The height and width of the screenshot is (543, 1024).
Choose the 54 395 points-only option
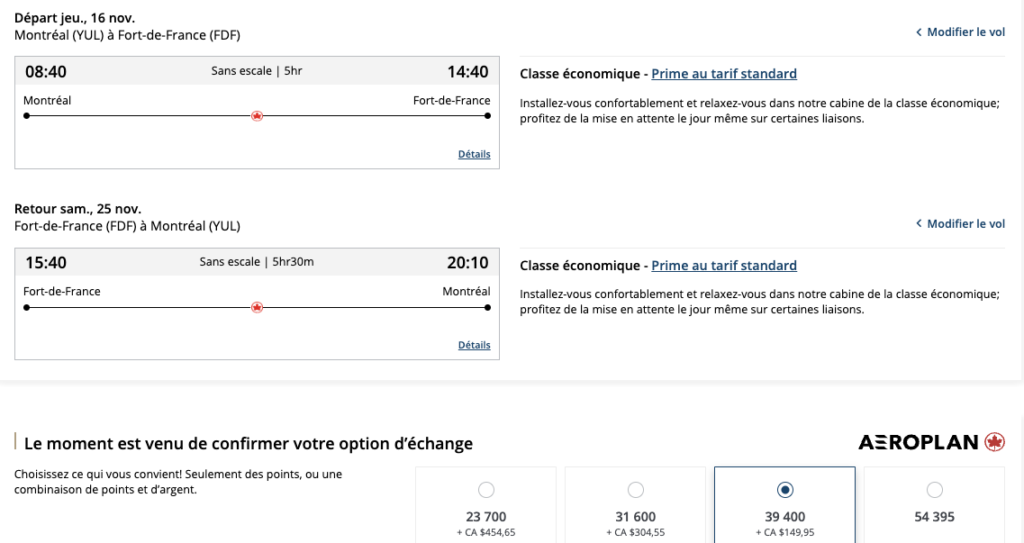pyautogui.click(x=934, y=490)
